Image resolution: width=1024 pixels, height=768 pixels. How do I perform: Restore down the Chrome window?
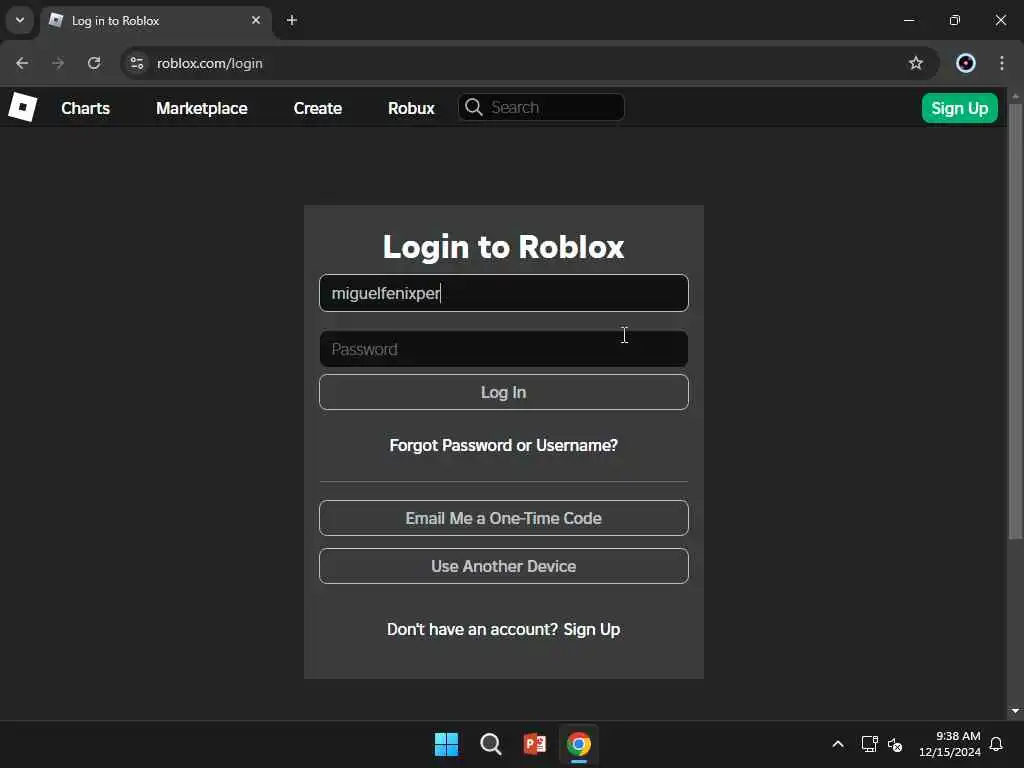click(x=955, y=20)
